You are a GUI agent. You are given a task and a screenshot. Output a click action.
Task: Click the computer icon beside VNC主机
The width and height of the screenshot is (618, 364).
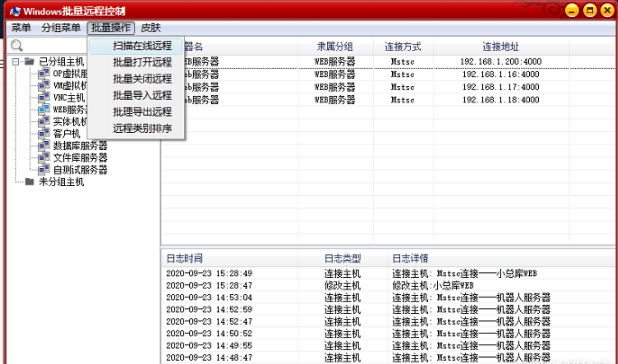44,97
